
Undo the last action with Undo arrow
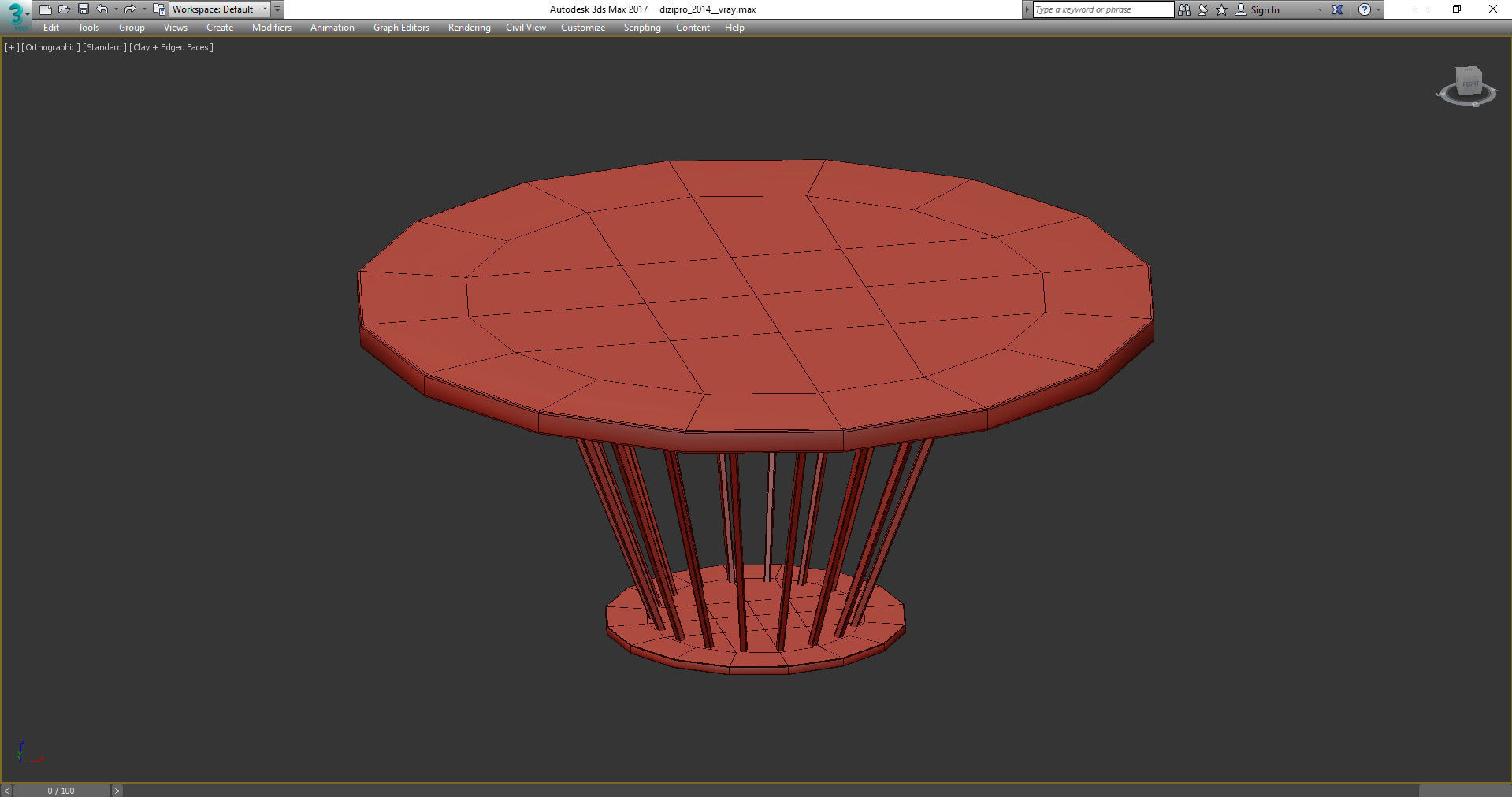pos(102,9)
